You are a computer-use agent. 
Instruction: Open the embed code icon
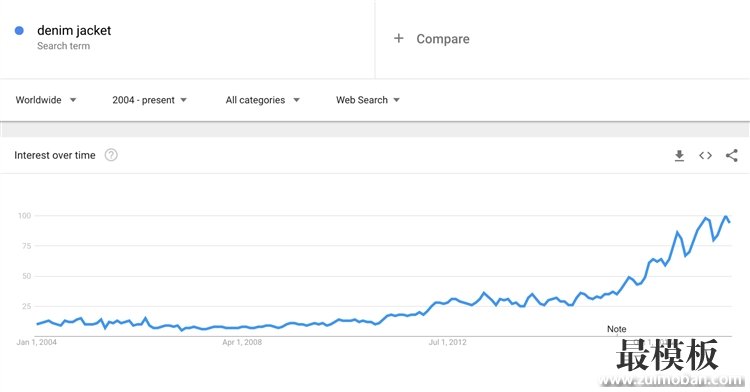tap(705, 155)
